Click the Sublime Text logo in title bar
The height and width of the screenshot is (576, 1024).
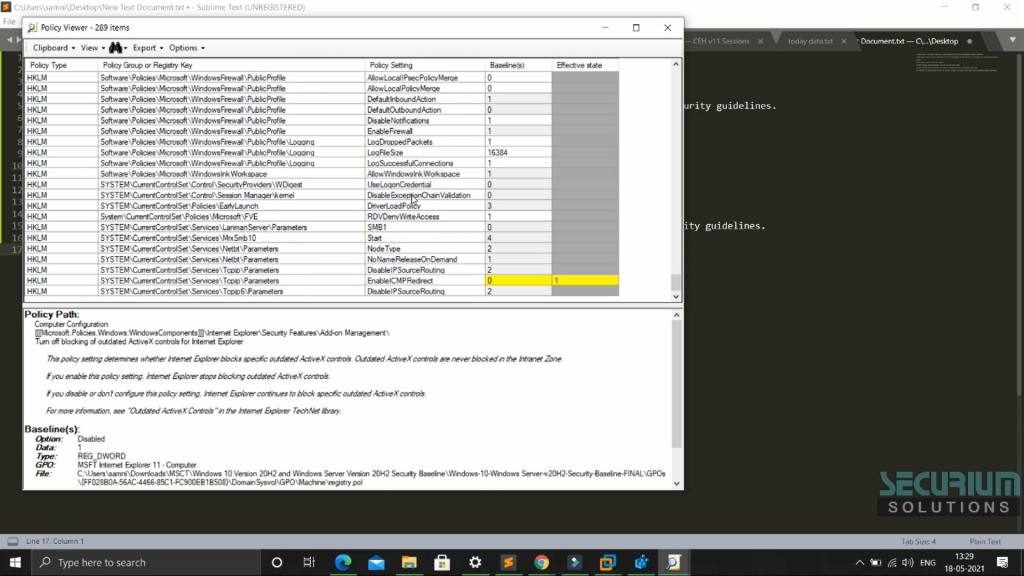click(6, 7)
